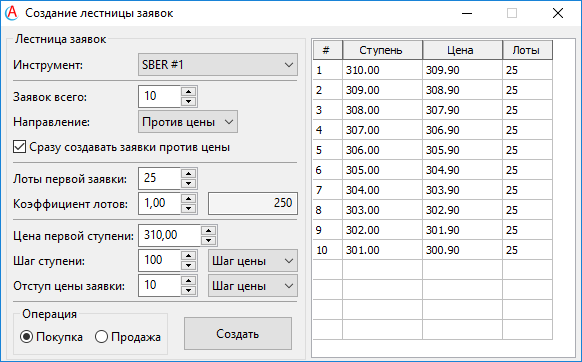Open the Инструмент SBER #1 dropdown

[218, 65]
